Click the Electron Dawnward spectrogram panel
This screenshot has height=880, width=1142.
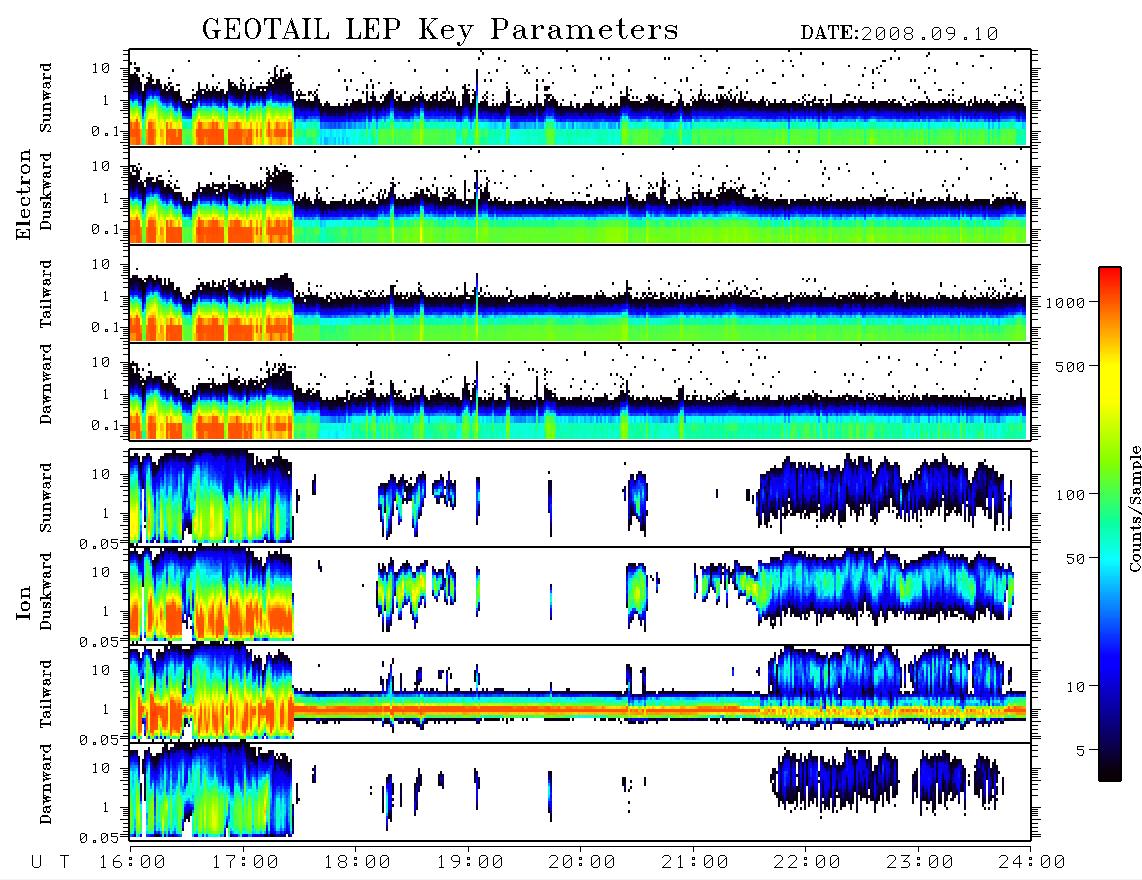[580, 392]
